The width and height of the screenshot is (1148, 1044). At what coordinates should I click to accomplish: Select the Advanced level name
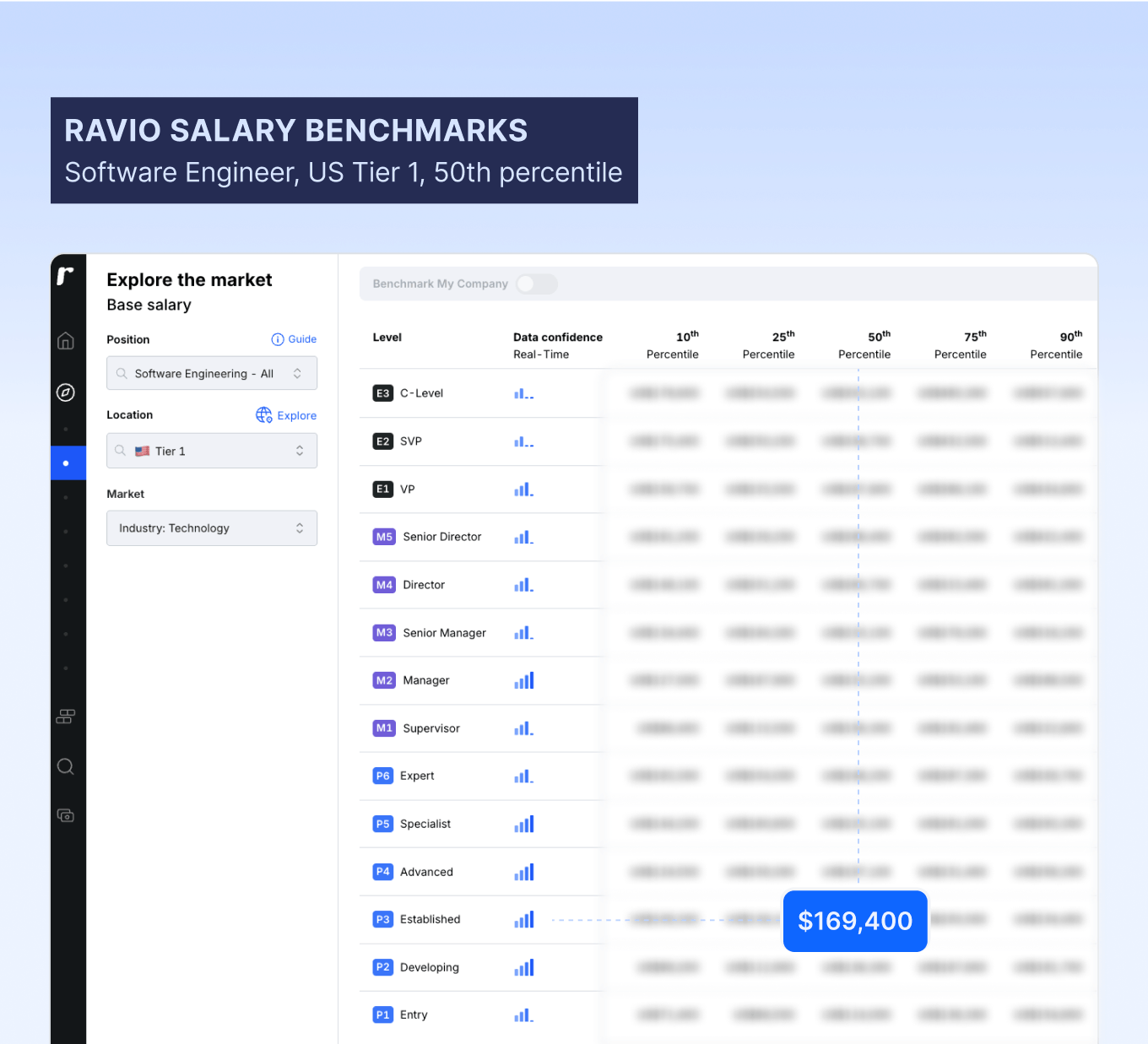[426, 872]
